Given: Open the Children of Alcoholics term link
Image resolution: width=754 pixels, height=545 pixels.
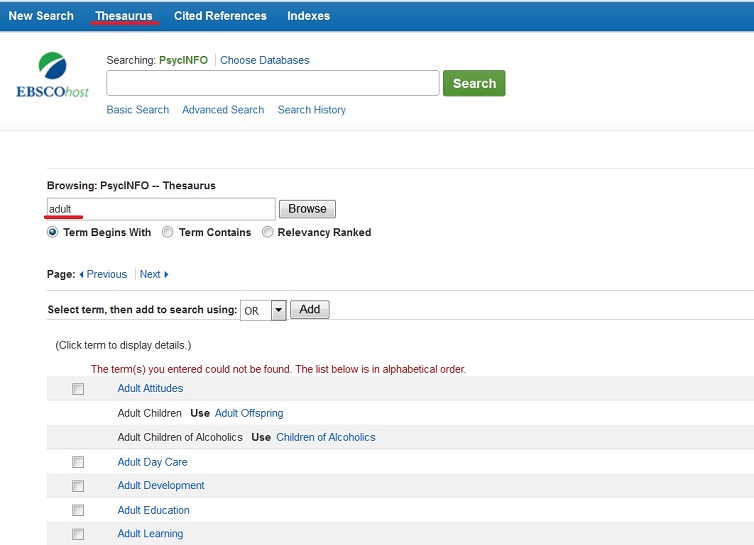Looking at the screenshot, I should point(326,437).
